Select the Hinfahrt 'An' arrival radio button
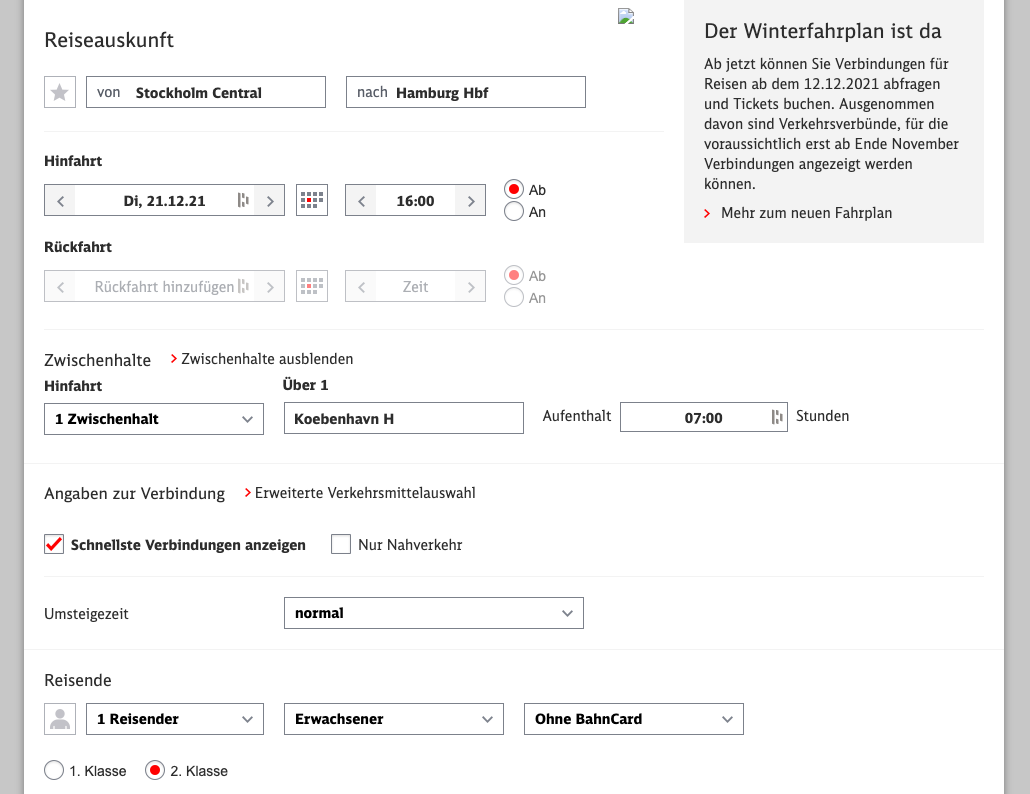The image size is (1030, 794). 514,211
